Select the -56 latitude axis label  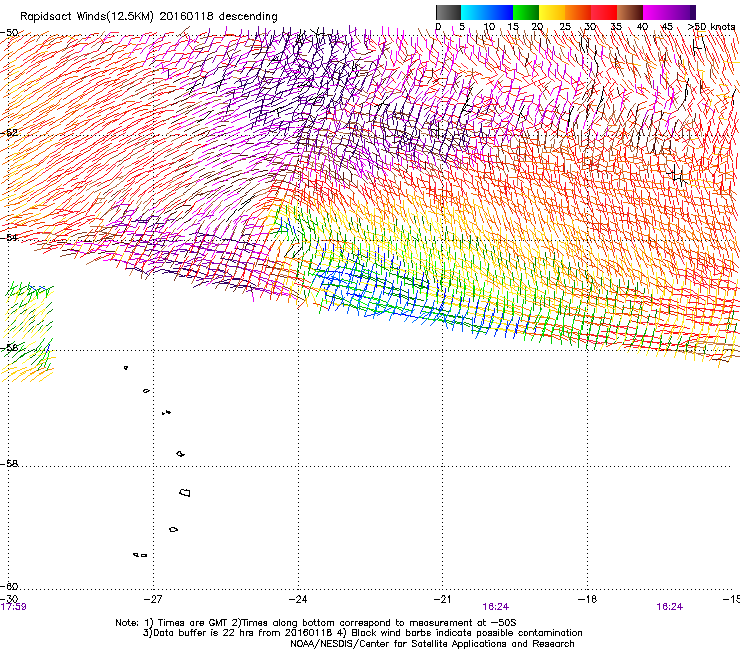click(x=9, y=348)
